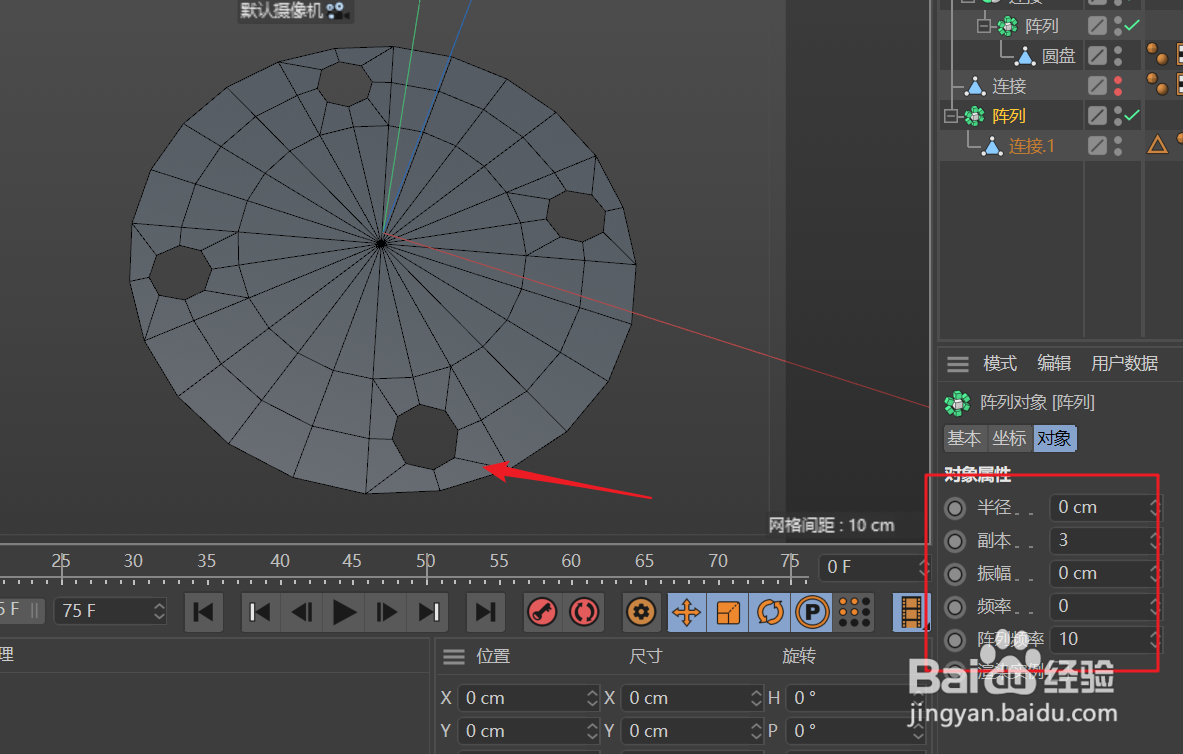Toggle layer box of 圆盘 row
The image size is (1183, 754).
[x=1098, y=56]
